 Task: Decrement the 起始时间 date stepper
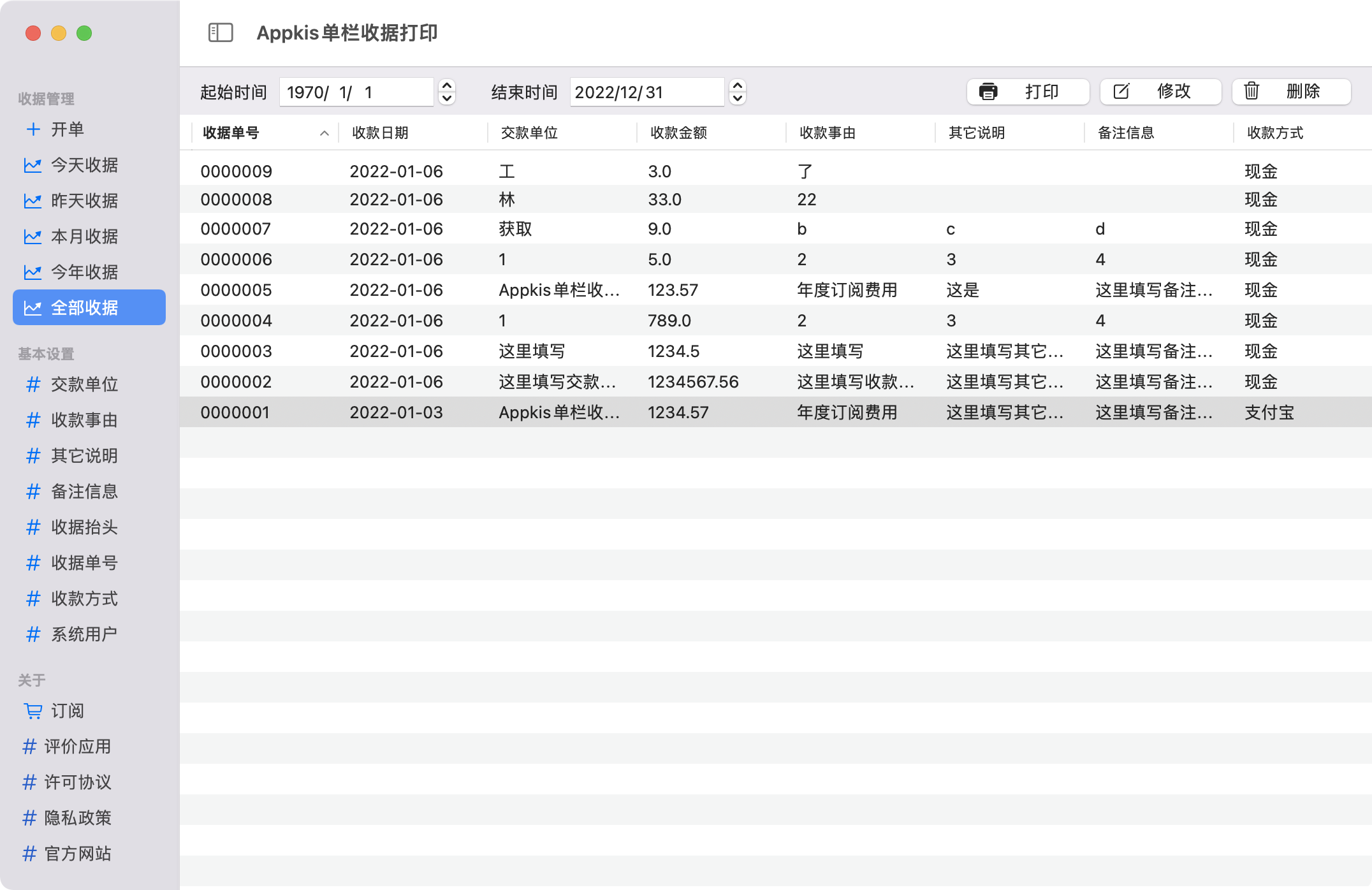coord(447,99)
